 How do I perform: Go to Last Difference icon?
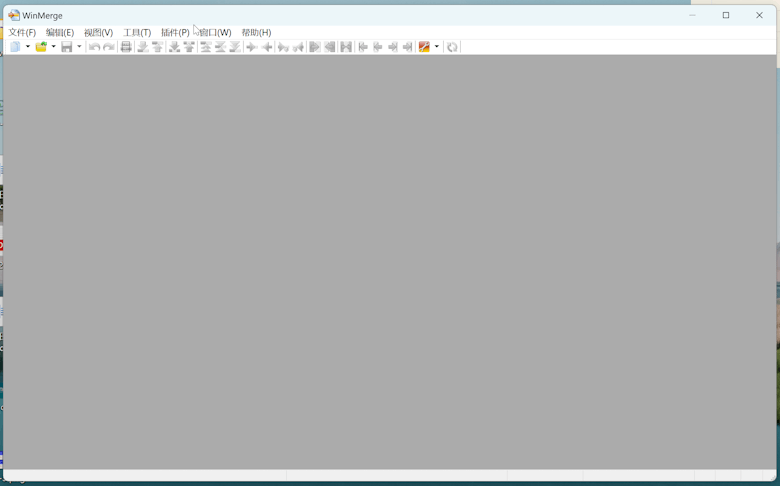pyautogui.click(x=235, y=47)
